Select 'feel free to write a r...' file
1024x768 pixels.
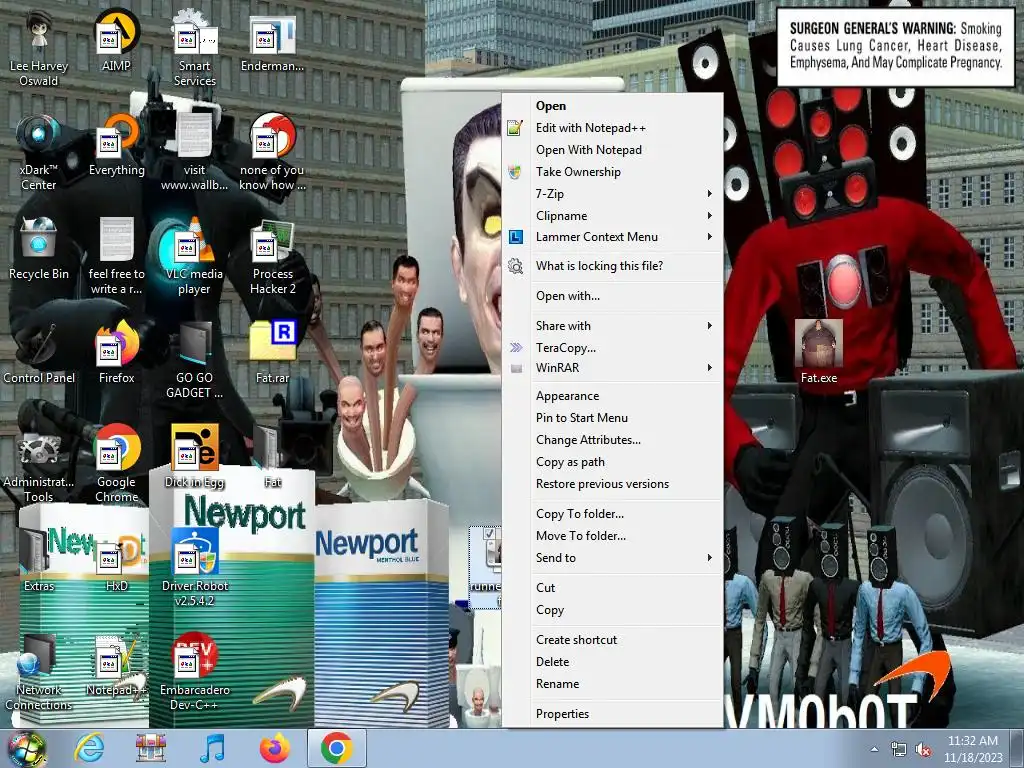[116, 257]
